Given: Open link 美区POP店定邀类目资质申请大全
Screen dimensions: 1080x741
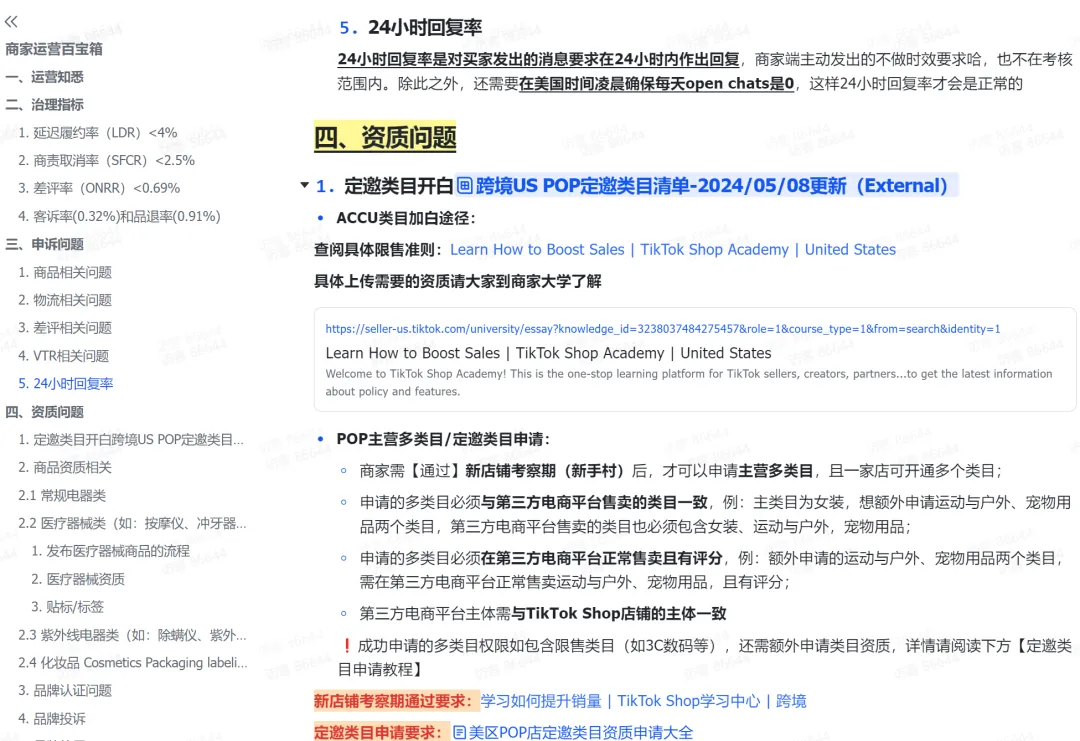Looking at the screenshot, I should (581, 732).
